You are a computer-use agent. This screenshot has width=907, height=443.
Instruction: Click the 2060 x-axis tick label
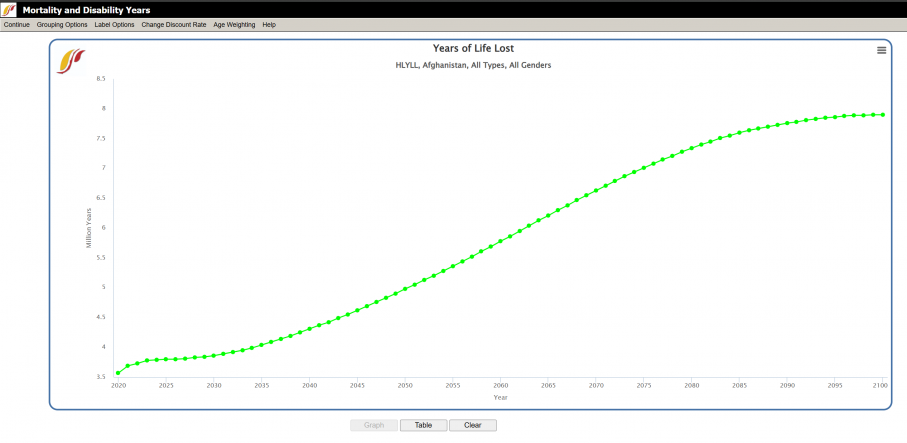500,385
